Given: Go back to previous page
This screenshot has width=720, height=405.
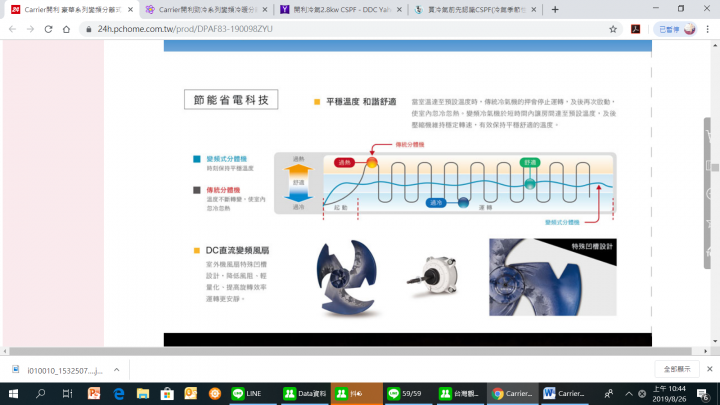Looking at the screenshot, I should point(12,29).
